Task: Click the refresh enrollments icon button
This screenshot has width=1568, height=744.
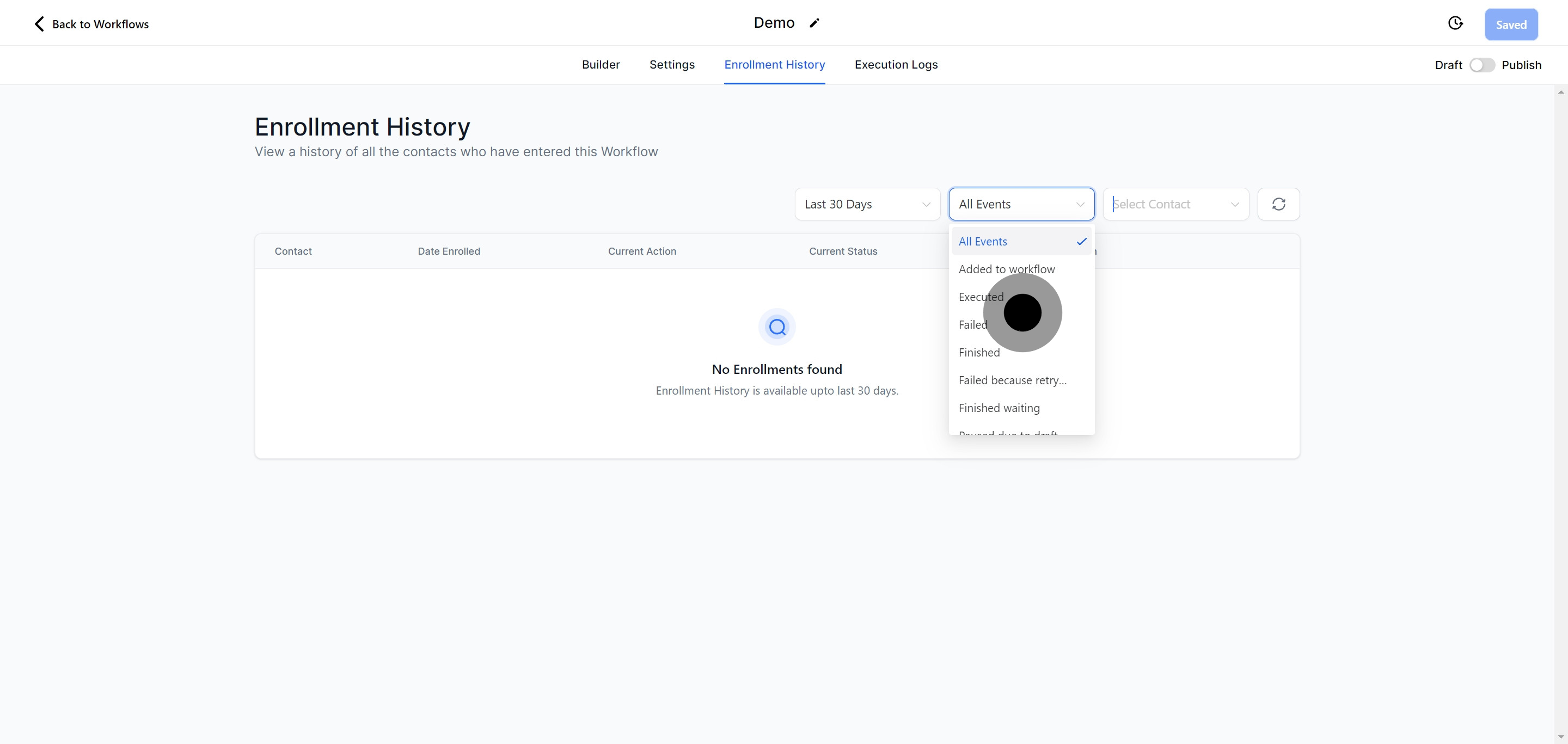Action: pos(1278,204)
